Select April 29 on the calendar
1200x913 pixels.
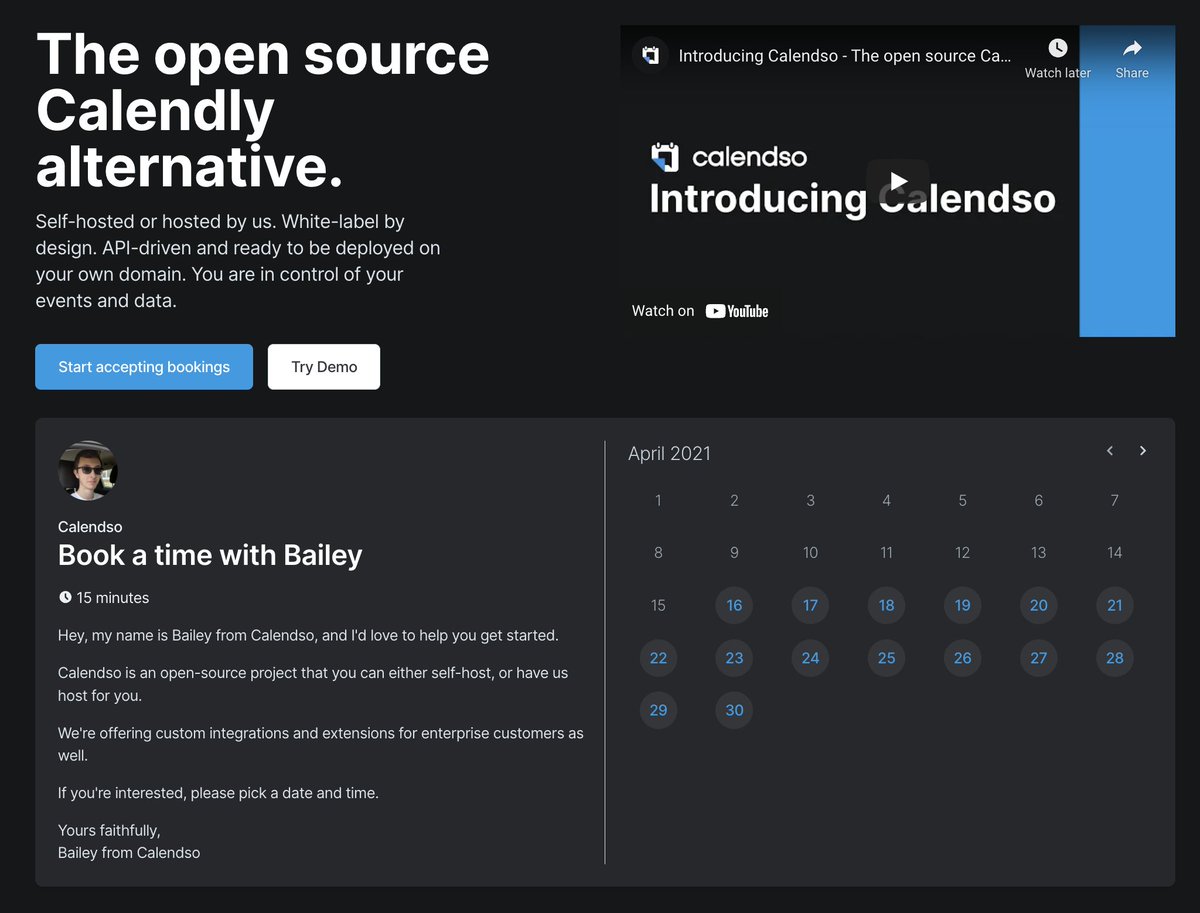point(658,710)
